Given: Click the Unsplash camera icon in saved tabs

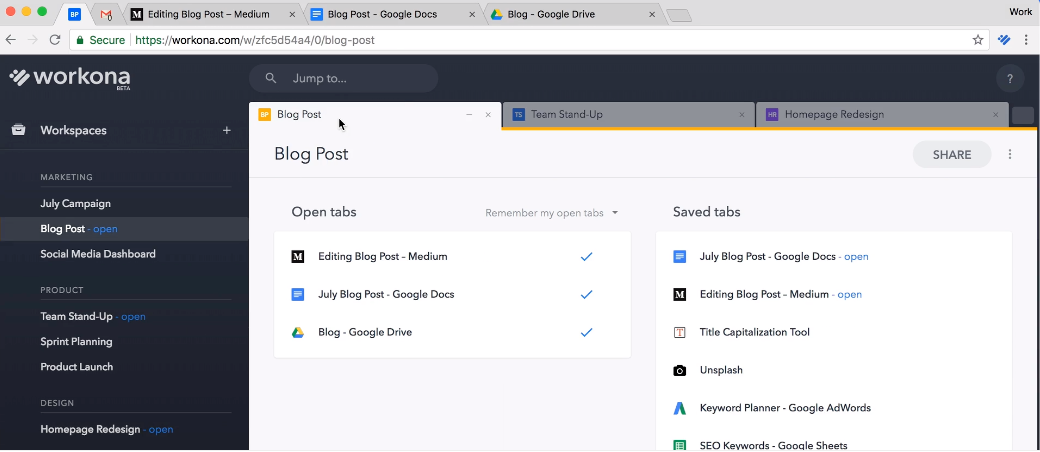Looking at the screenshot, I should [x=680, y=370].
